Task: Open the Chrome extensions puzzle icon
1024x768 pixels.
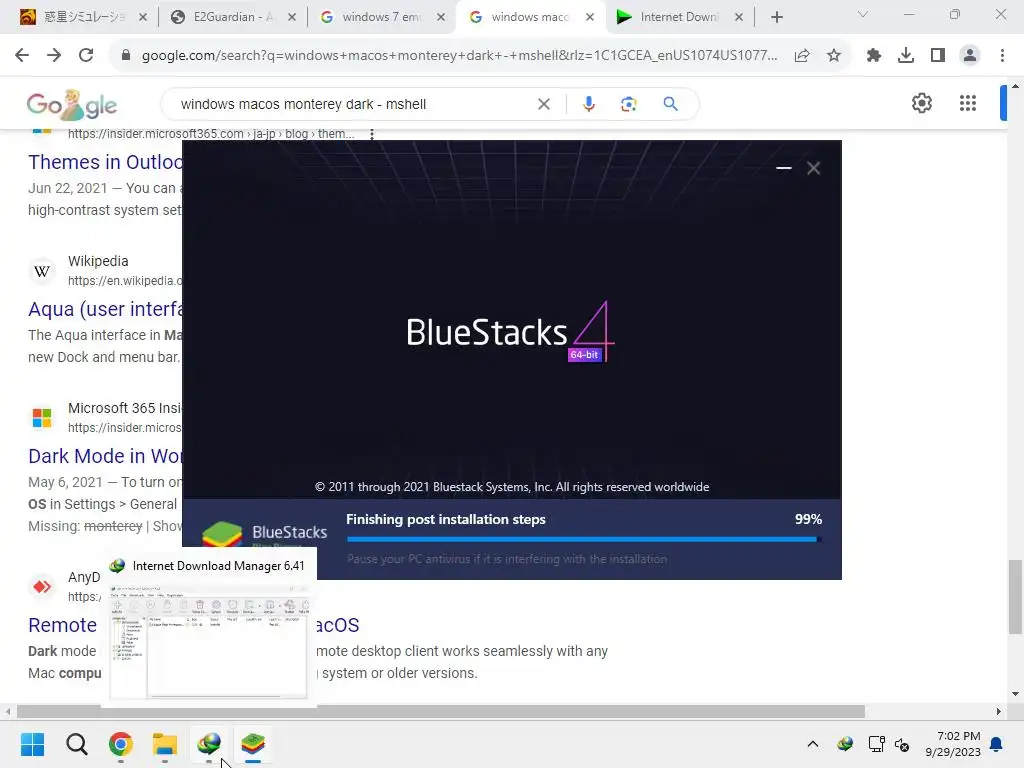Action: click(874, 56)
